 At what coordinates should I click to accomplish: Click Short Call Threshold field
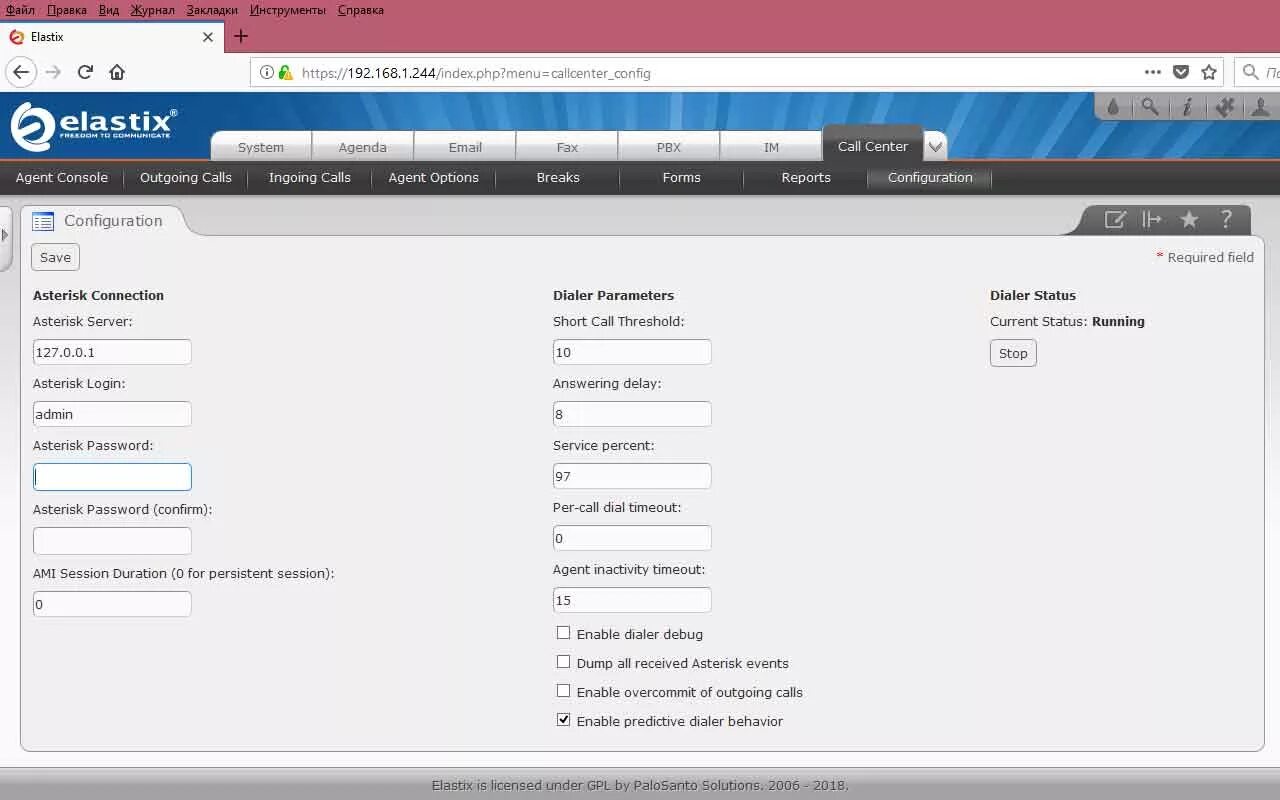coord(632,352)
